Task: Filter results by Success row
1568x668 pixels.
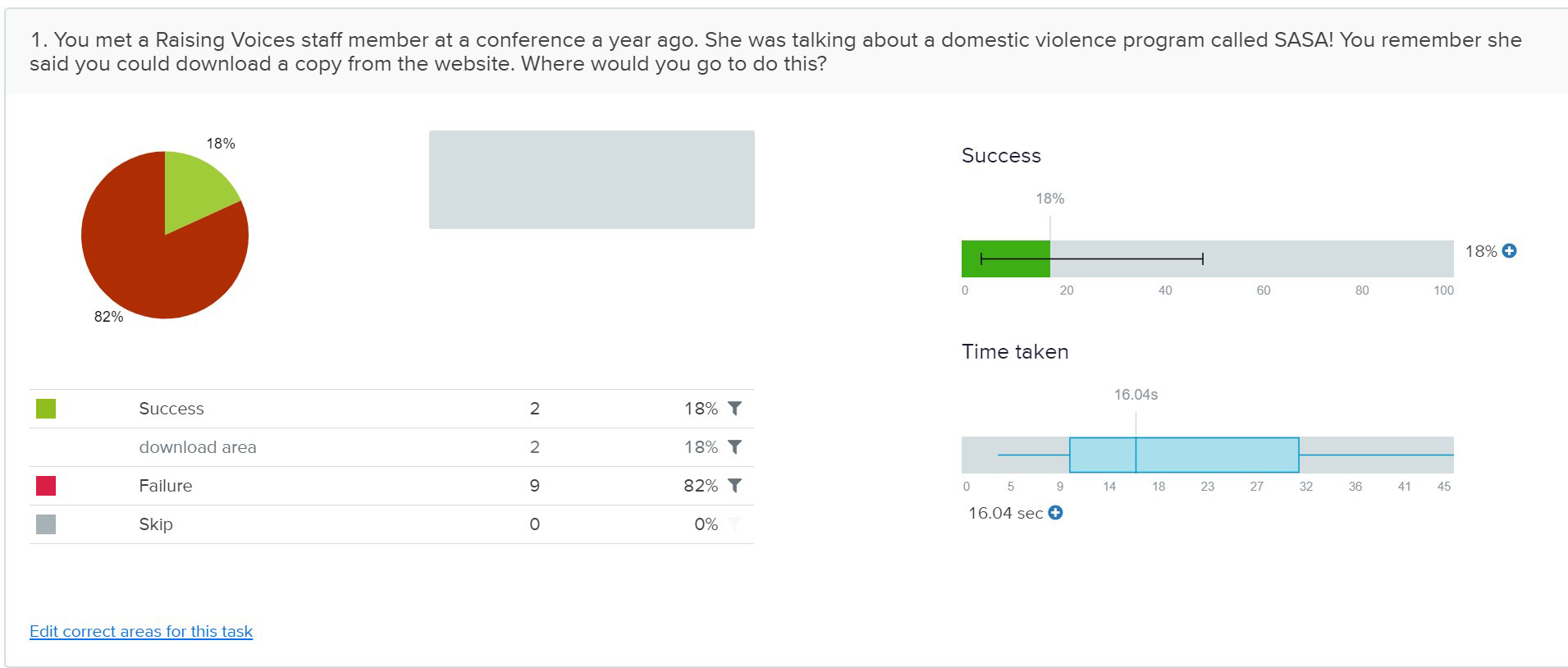Action: (734, 409)
